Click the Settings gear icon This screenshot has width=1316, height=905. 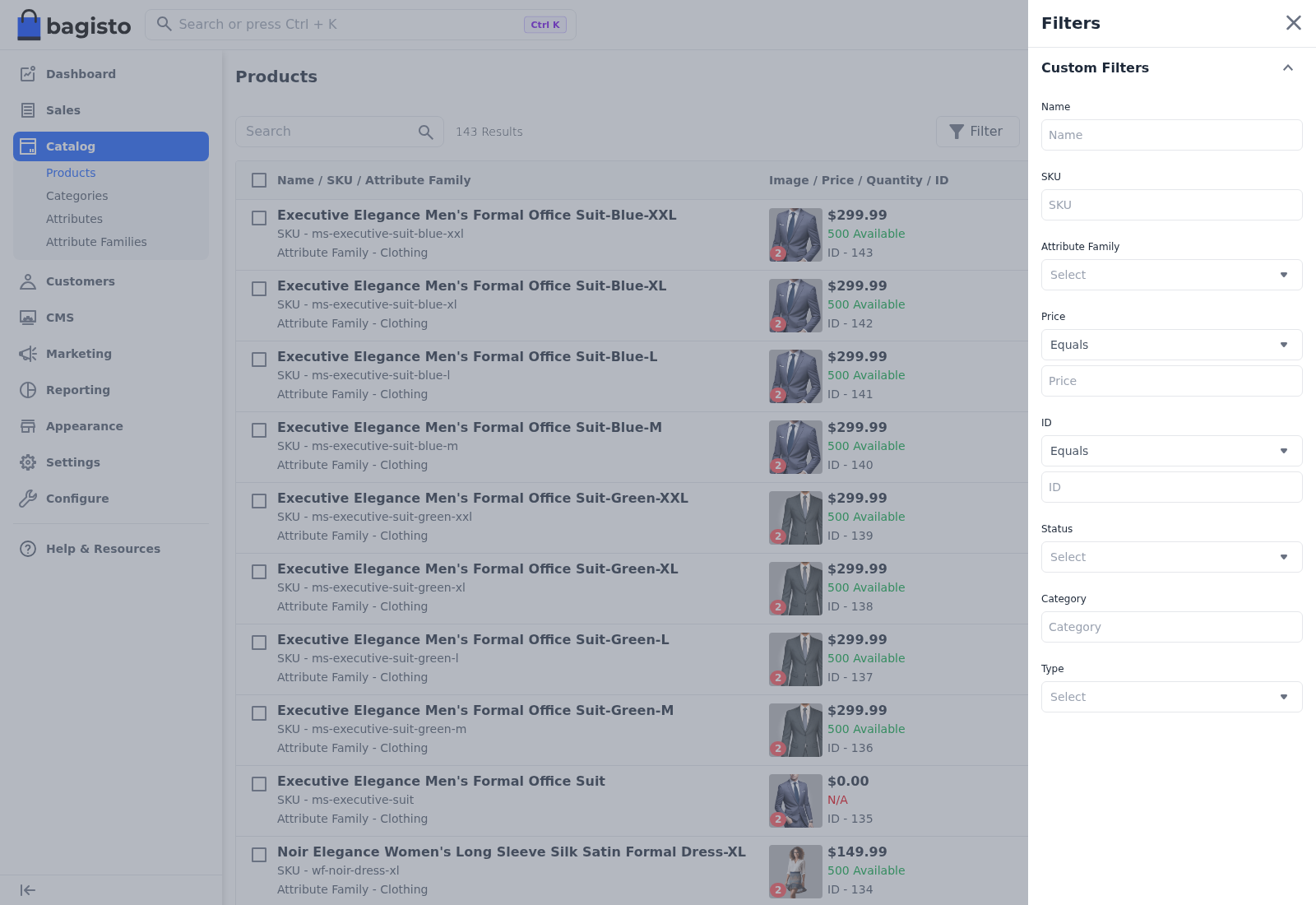pyautogui.click(x=28, y=462)
